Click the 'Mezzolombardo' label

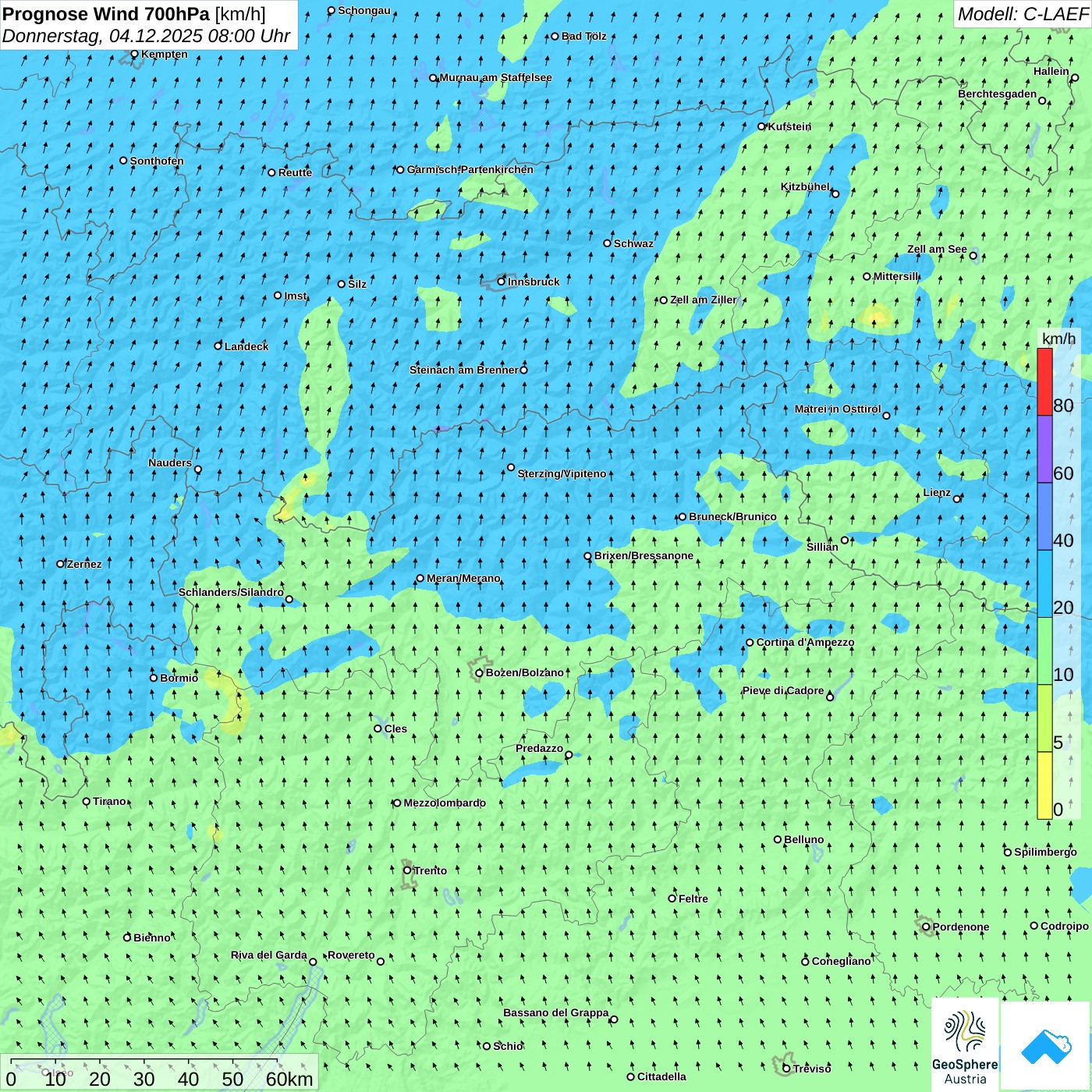(x=445, y=803)
